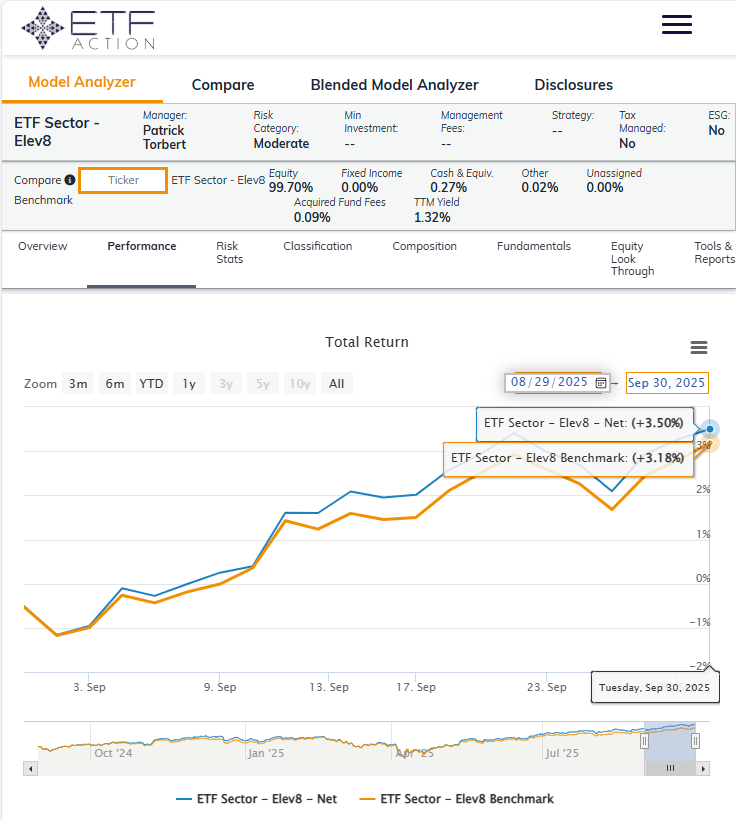Toggle ETF Sector – Elev8 Benchmark series
The image size is (736, 820).
coord(457,799)
